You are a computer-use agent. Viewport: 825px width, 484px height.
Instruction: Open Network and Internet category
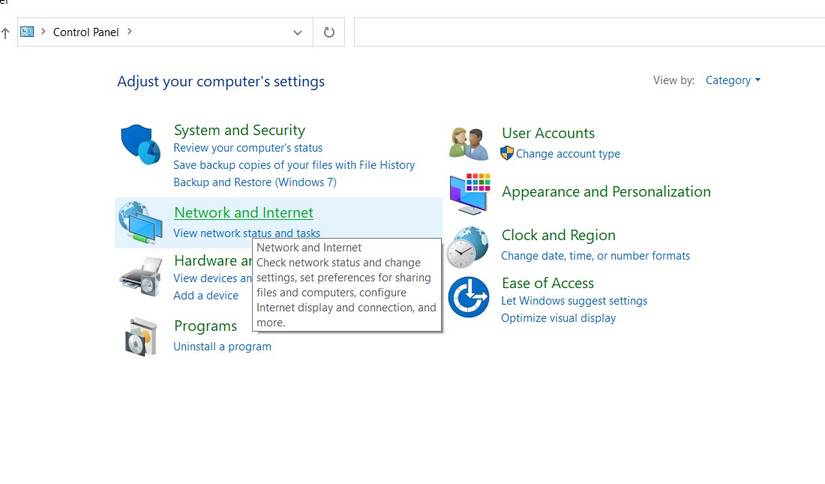[x=244, y=213]
